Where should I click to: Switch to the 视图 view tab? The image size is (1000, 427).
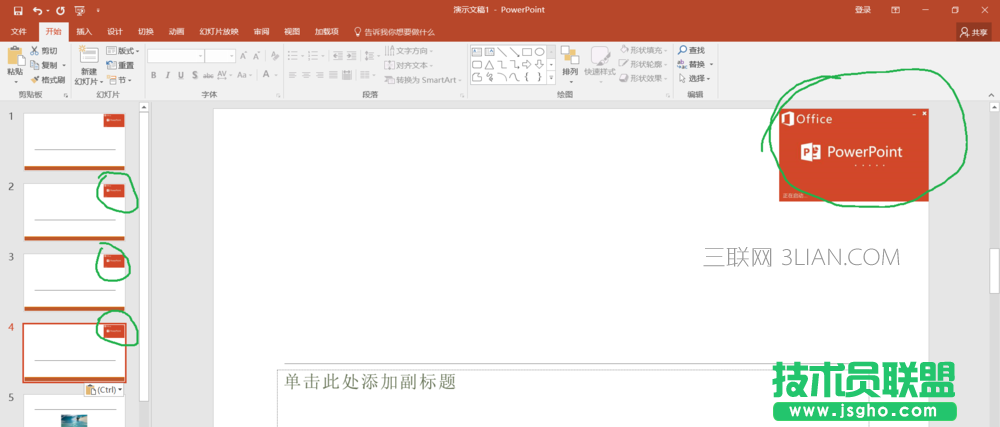(291, 32)
